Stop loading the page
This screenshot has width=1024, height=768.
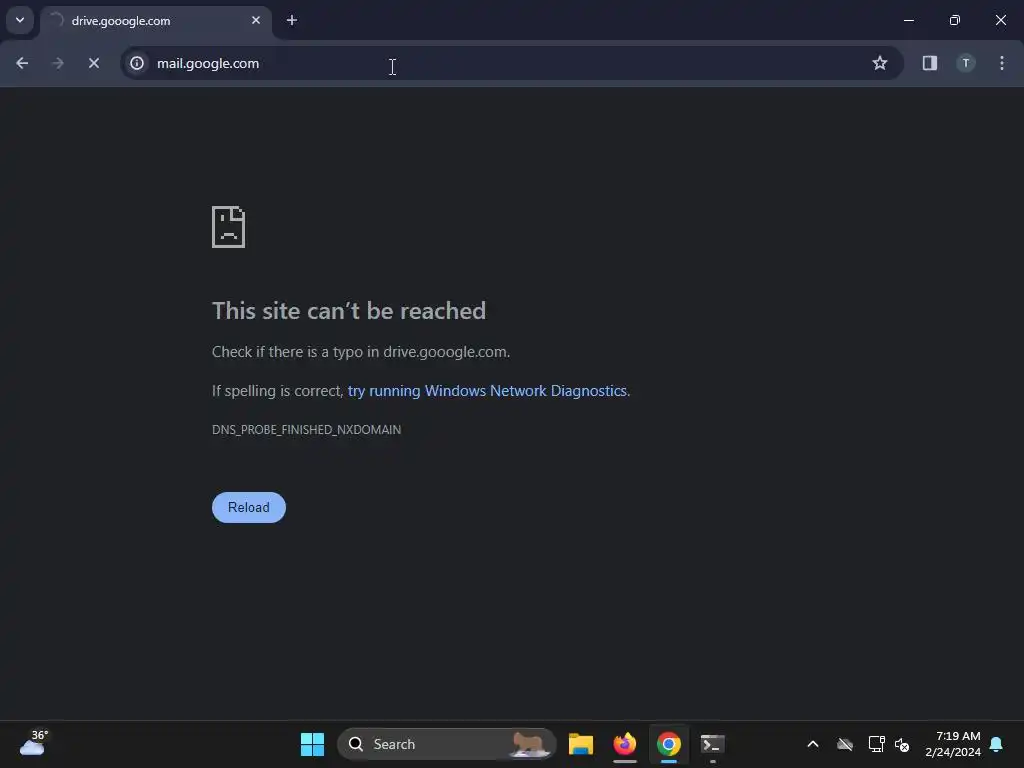tap(93, 63)
